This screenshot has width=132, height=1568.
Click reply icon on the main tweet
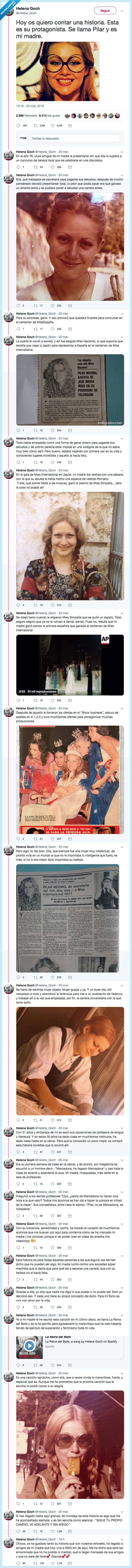coord(18,125)
